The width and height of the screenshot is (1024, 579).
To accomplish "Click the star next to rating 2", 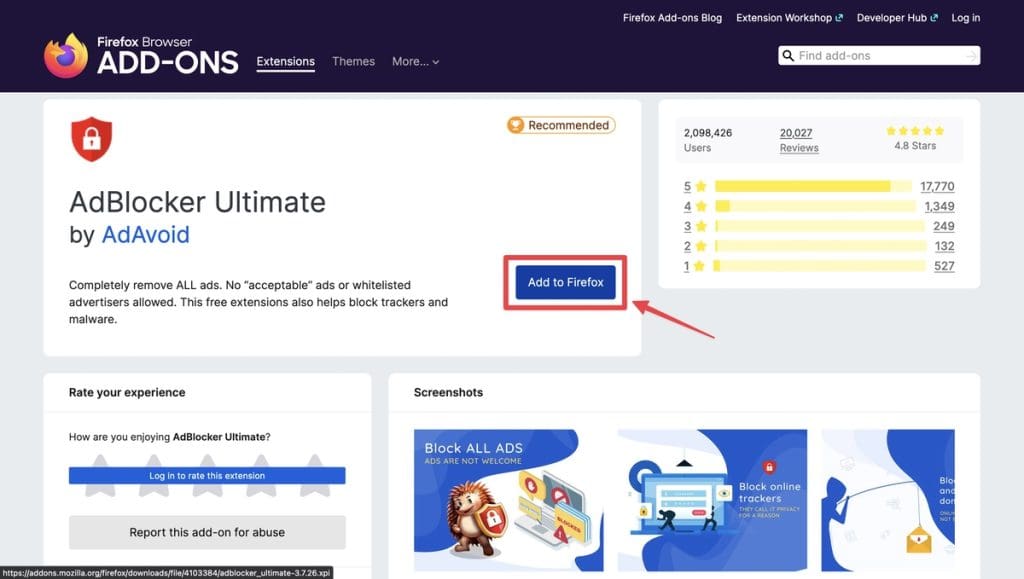I will click(701, 246).
